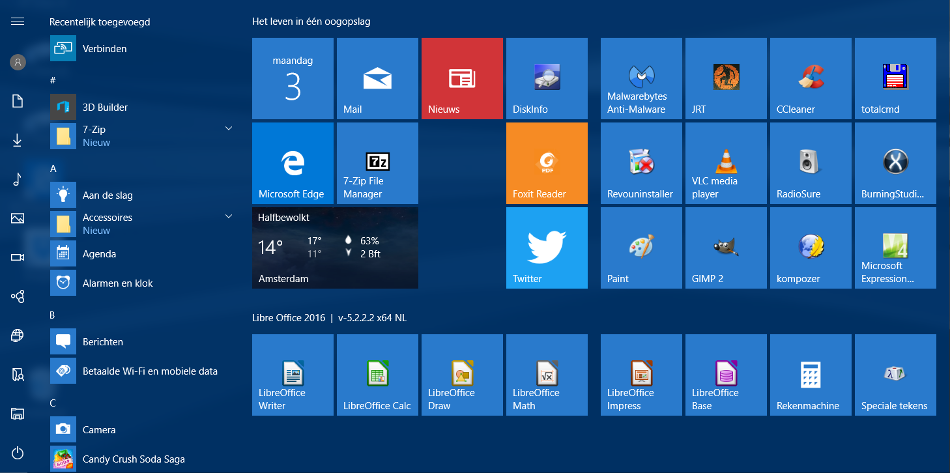Open the Pictures sidebar icon
Image resolution: width=950 pixels, height=473 pixels.
point(18,219)
